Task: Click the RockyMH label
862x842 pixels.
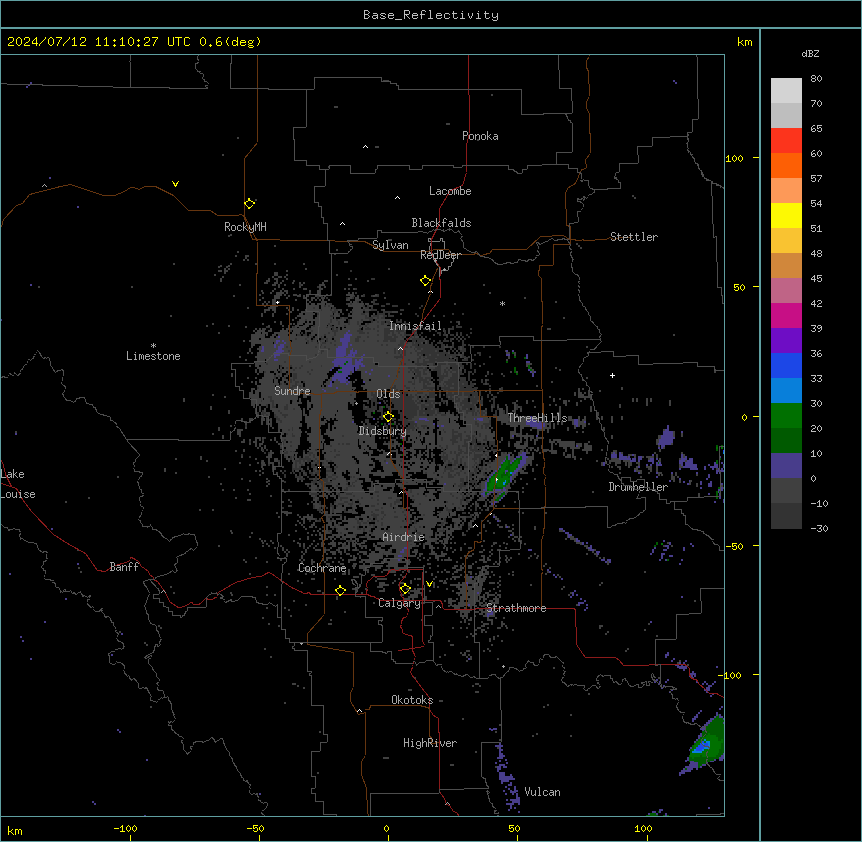Action: [245, 226]
